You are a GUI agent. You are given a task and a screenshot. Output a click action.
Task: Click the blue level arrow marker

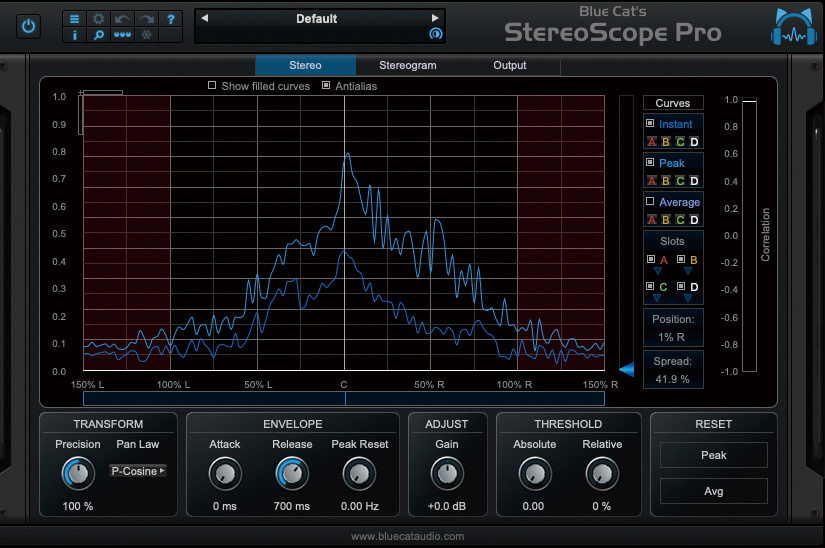point(626,369)
